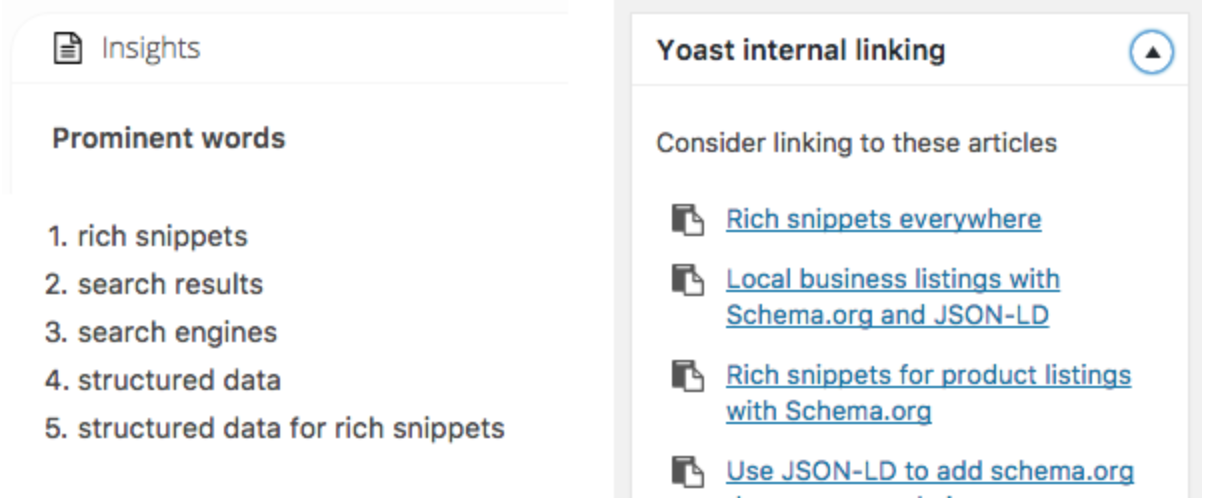This screenshot has width=1206, height=502.
Task: Click copy icon beside Local business listings
Action: pyautogui.click(x=687, y=279)
